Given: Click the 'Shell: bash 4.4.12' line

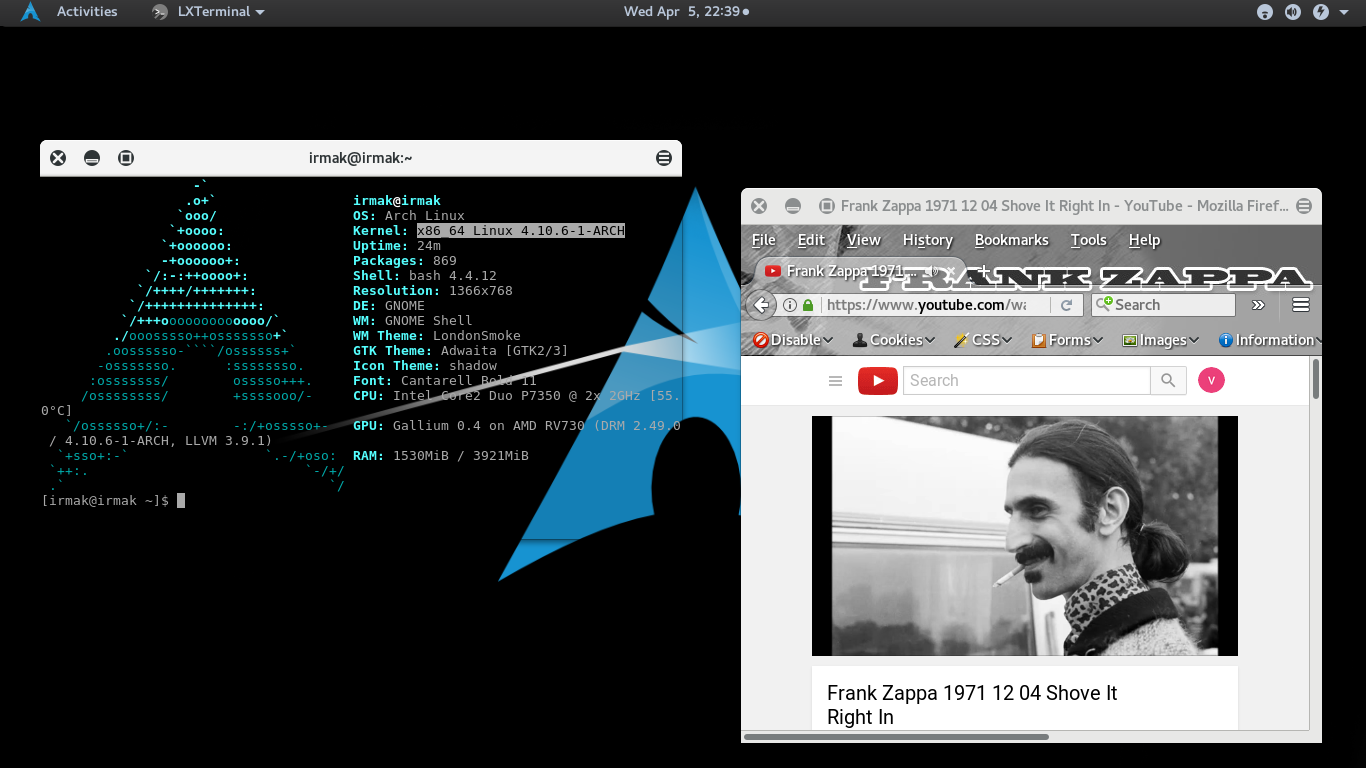Looking at the screenshot, I should pos(425,276).
